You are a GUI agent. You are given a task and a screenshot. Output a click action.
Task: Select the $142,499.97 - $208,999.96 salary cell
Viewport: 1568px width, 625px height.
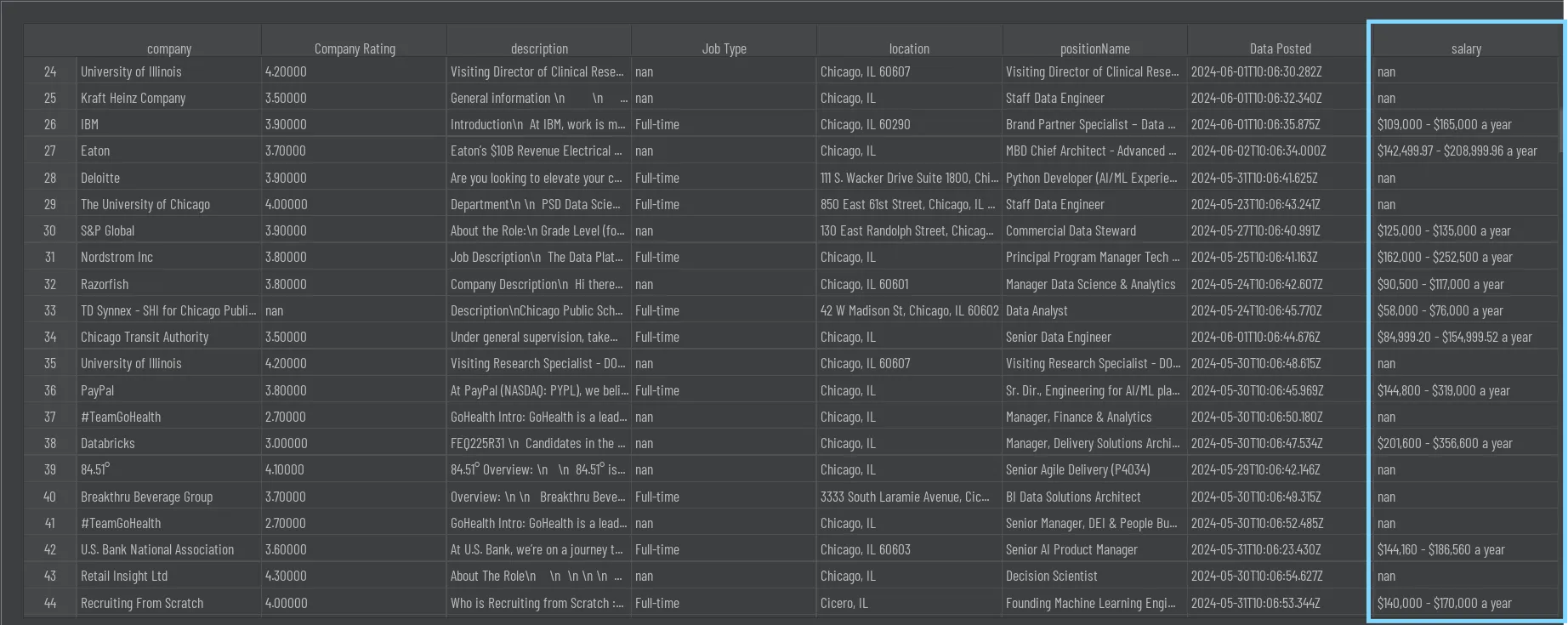[x=1466, y=151]
